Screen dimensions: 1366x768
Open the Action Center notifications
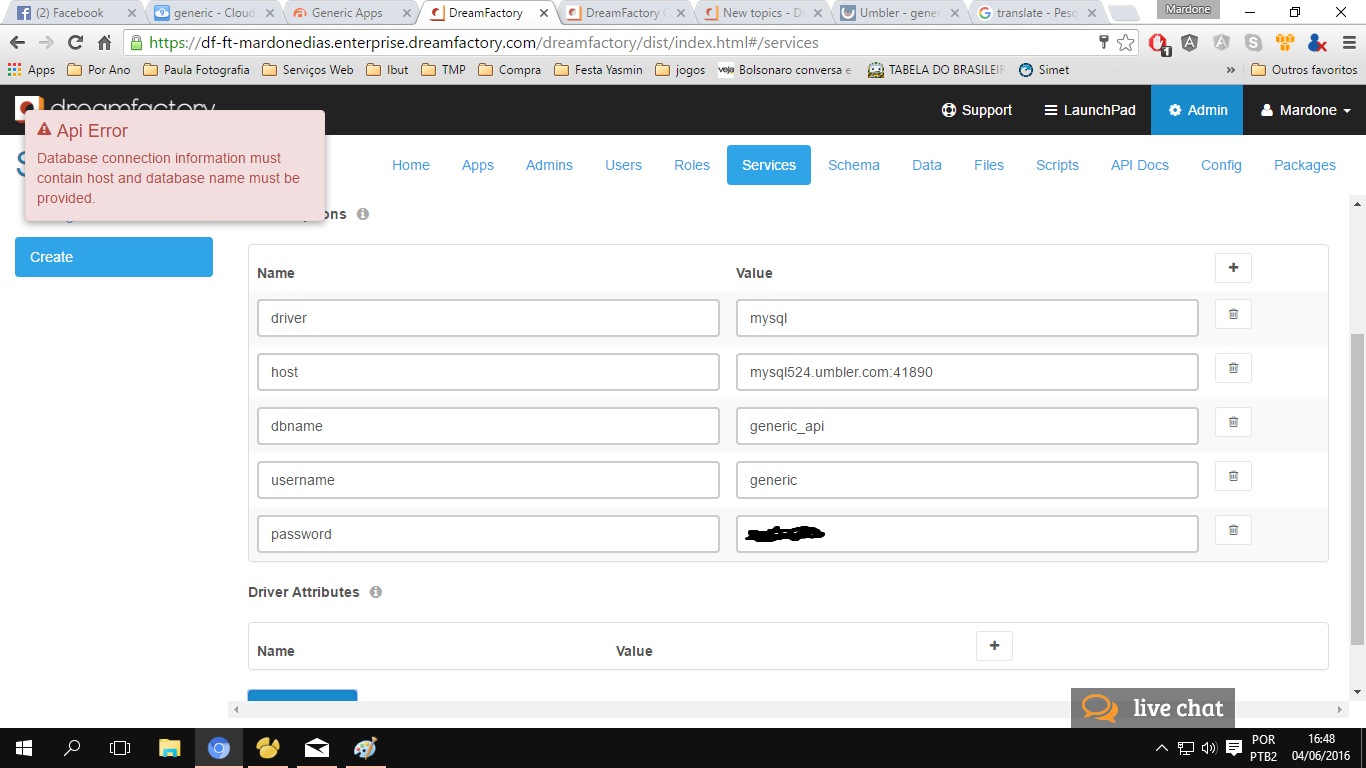(x=1234, y=748)
